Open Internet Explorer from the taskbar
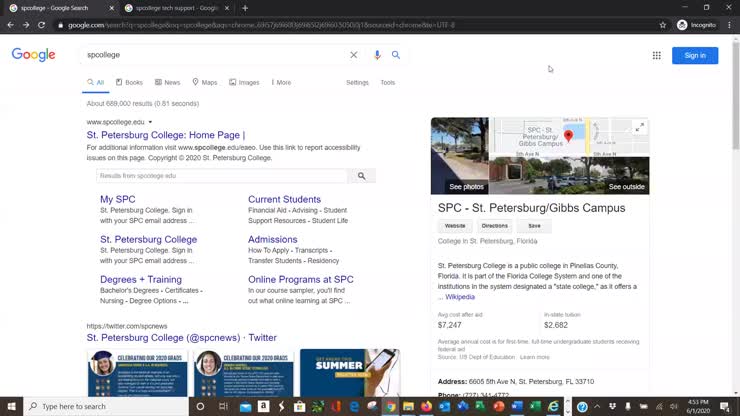The height and width of the screenshot is (416, 740). click(x=553, y=406)
